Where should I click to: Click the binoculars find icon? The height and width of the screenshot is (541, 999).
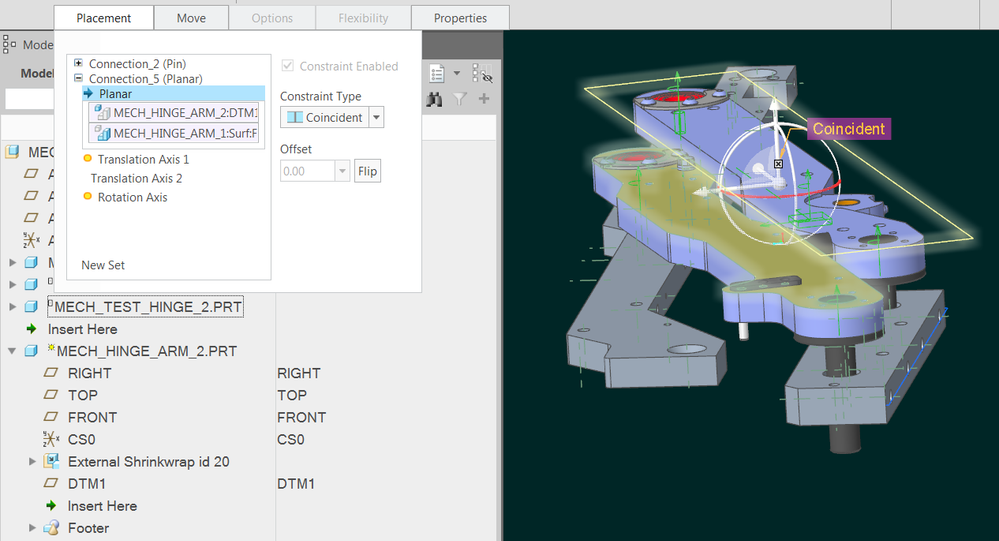pyautogui.click(x=435, y=99)
